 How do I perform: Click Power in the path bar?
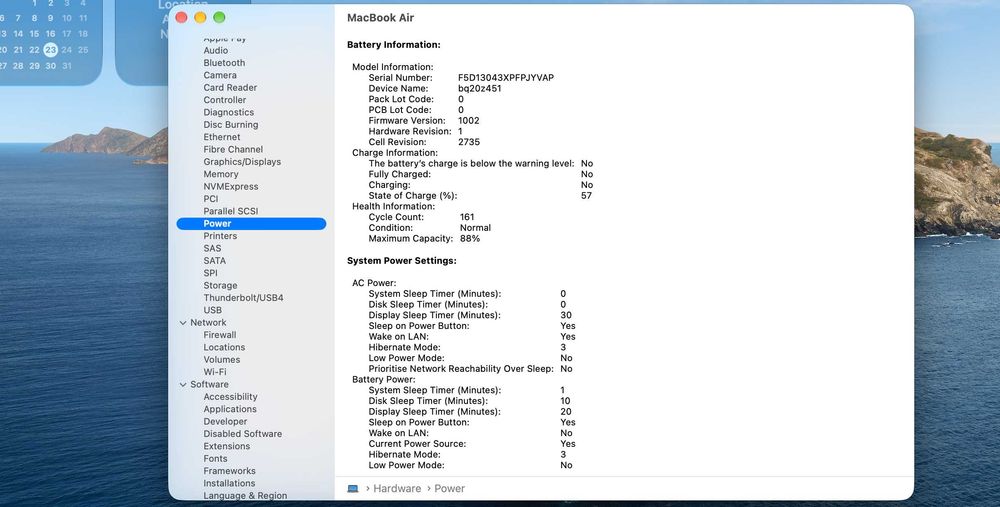[x=450, y=489]
